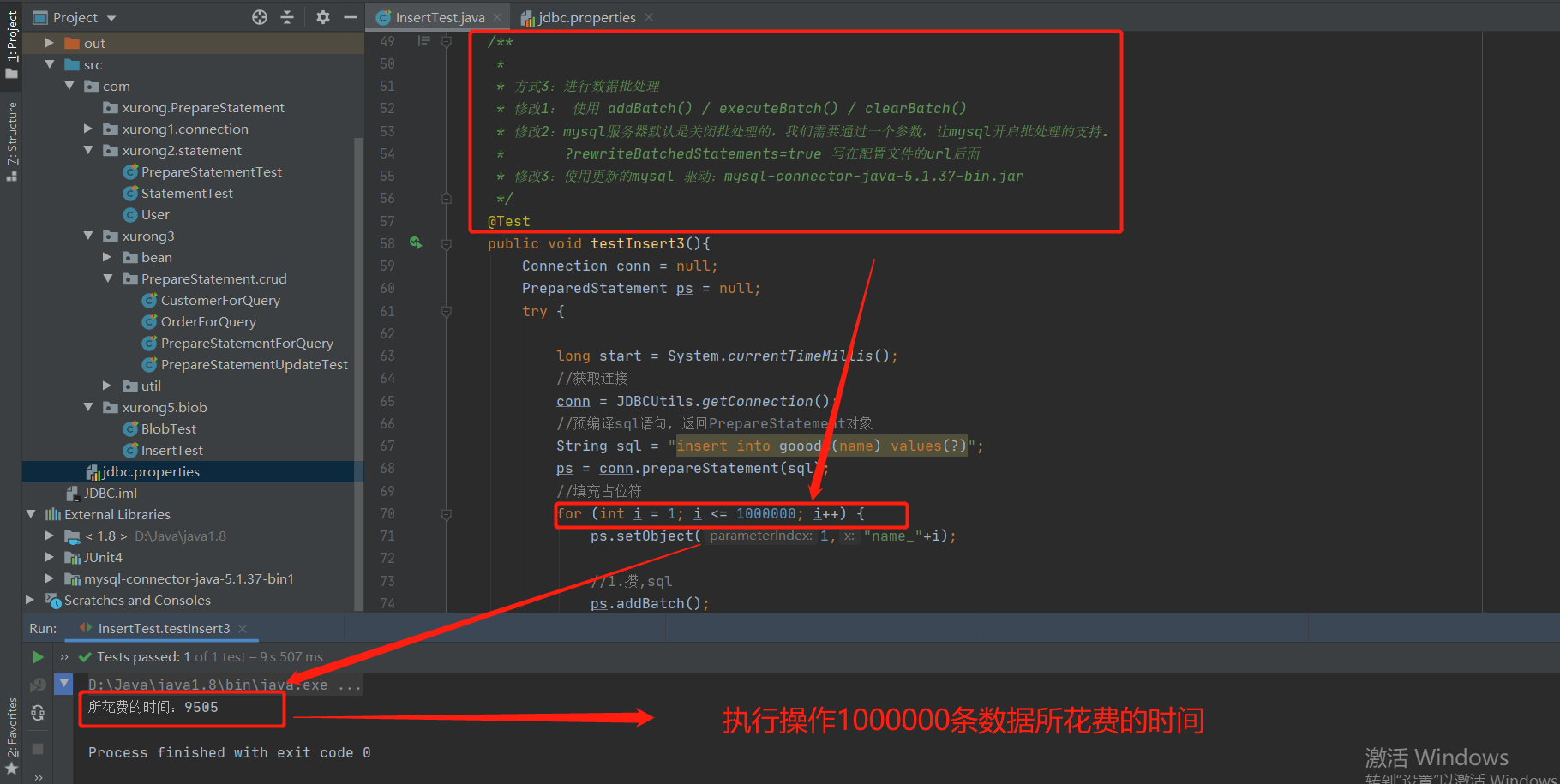The height and width of the screenshot is (784, 1560).
Task: Expand the test tree chevron in Run toolbar
Action: coord(63,657)
